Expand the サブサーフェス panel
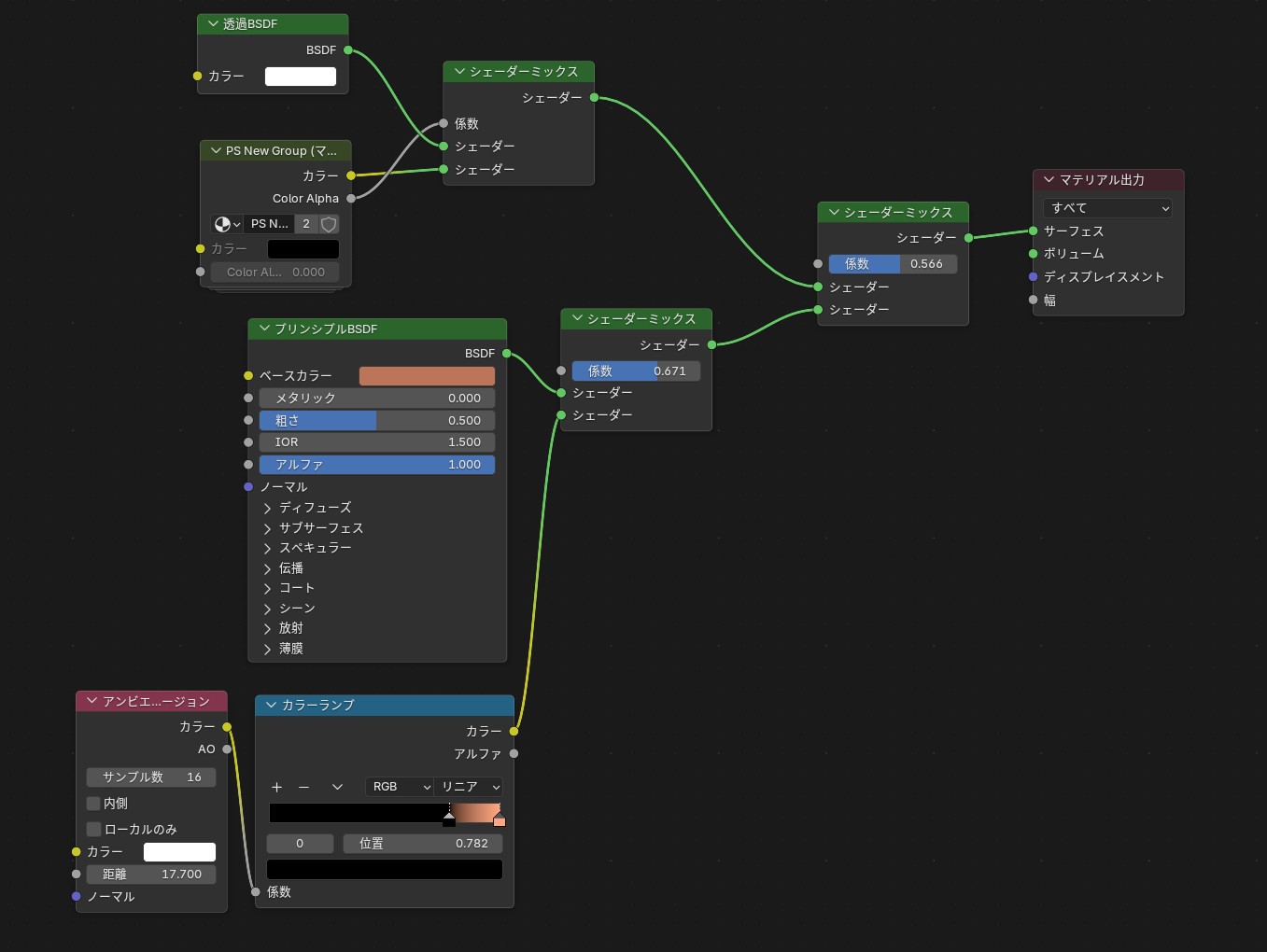This screenshot has height=952, width=1267. pos(268,528)
